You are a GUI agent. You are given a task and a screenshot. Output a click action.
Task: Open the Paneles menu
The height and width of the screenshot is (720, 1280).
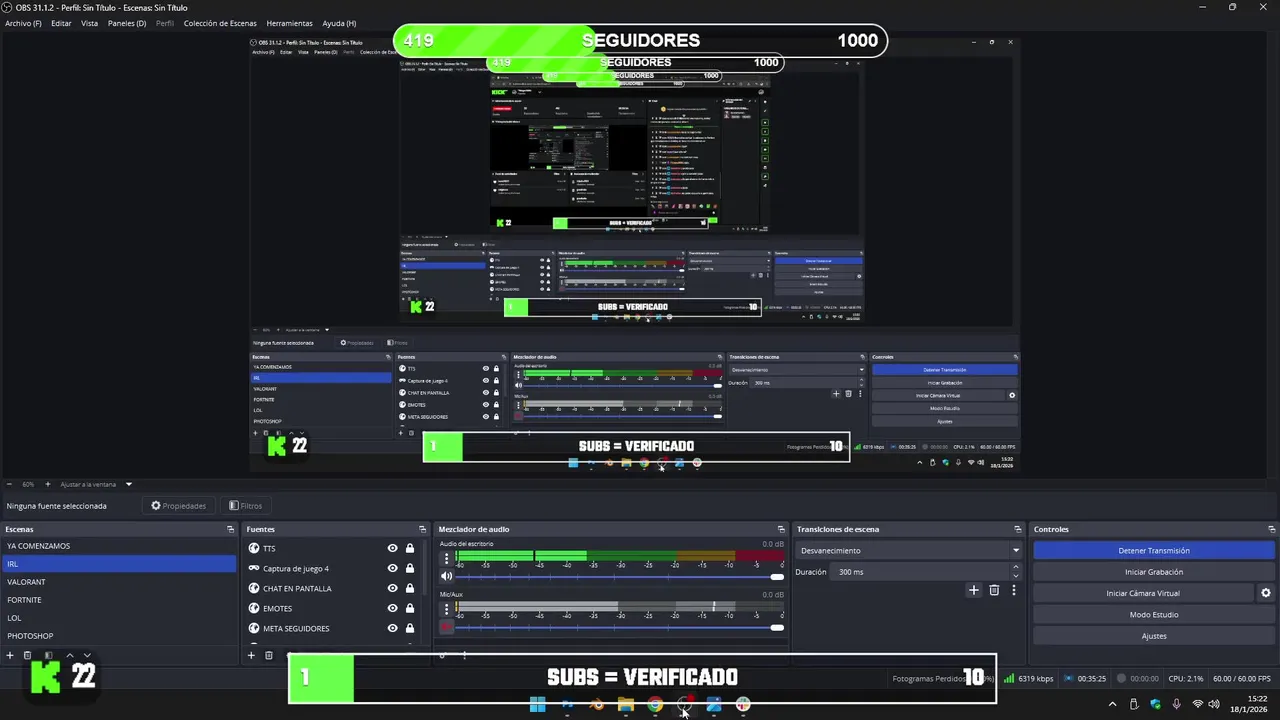pos(127,23)
